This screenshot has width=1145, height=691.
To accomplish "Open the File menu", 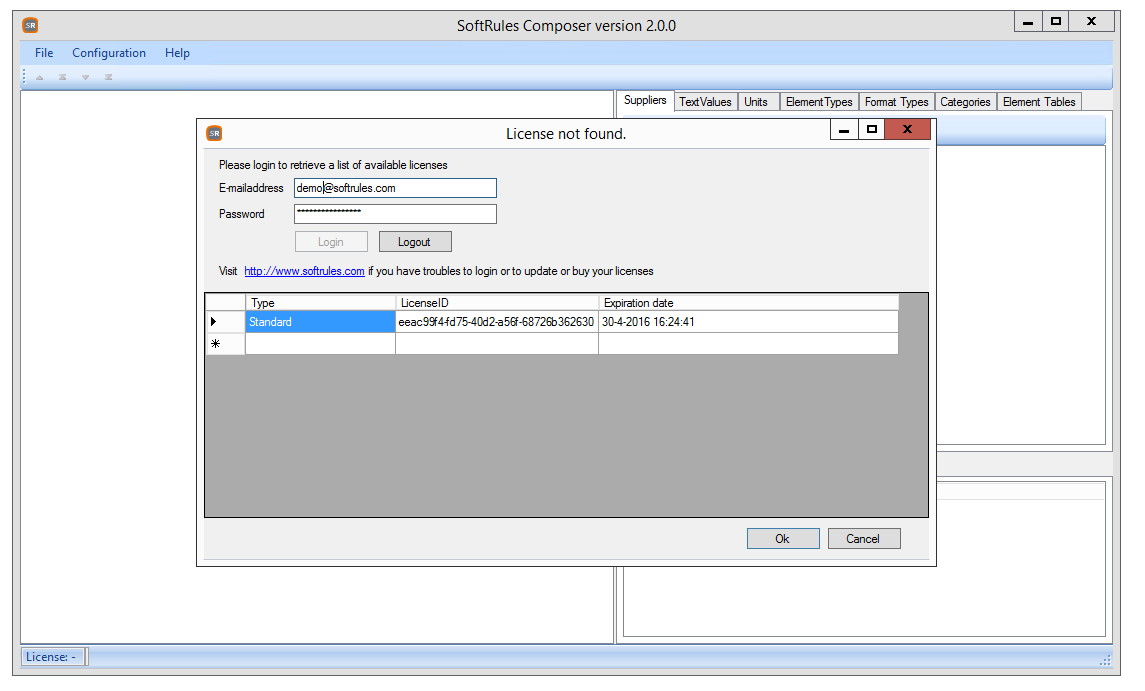I will tap(44, 53).
